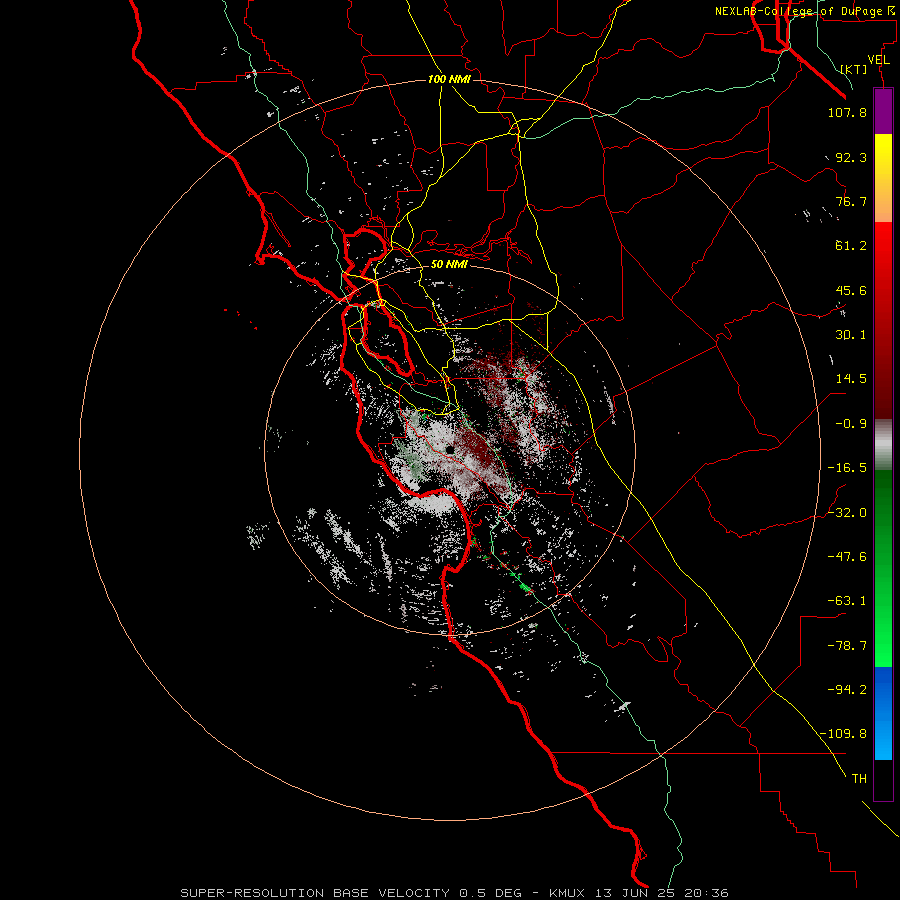This screenshot has width=900, height=900.
Task: Click the -47.6 velocity scale value
Action: [847, 557]
